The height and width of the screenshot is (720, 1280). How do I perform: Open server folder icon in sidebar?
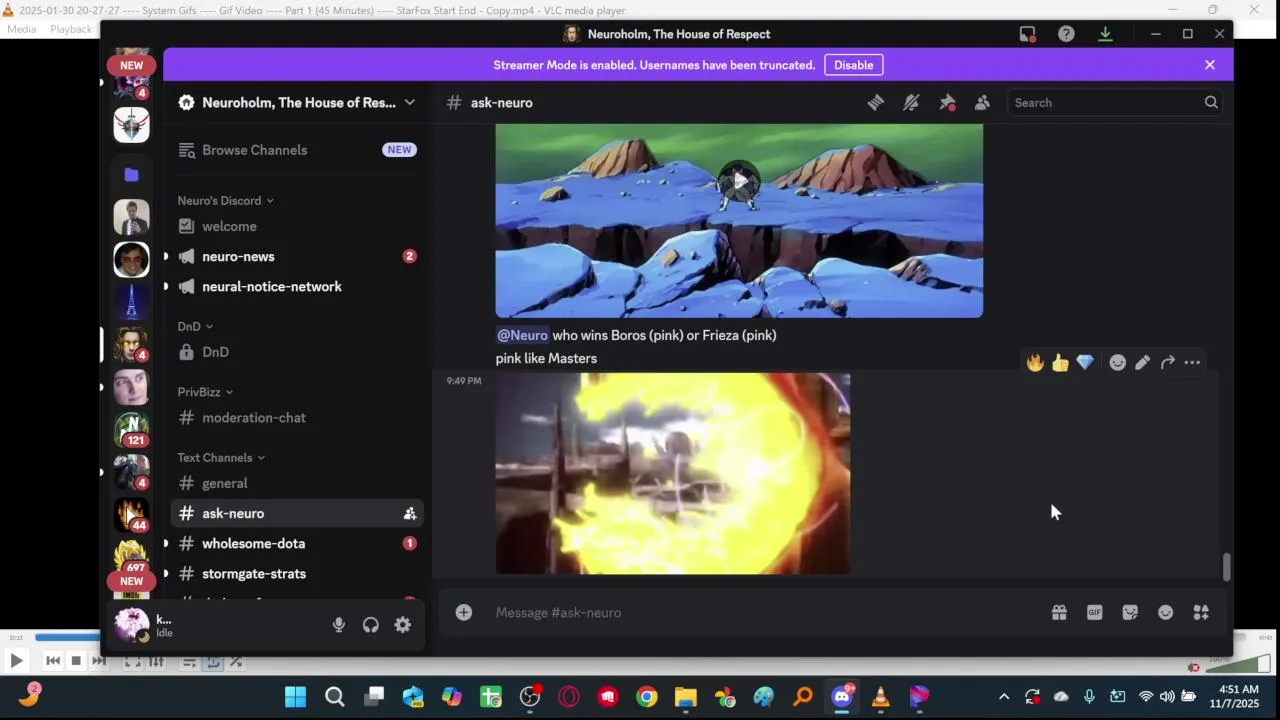point(131,174)
